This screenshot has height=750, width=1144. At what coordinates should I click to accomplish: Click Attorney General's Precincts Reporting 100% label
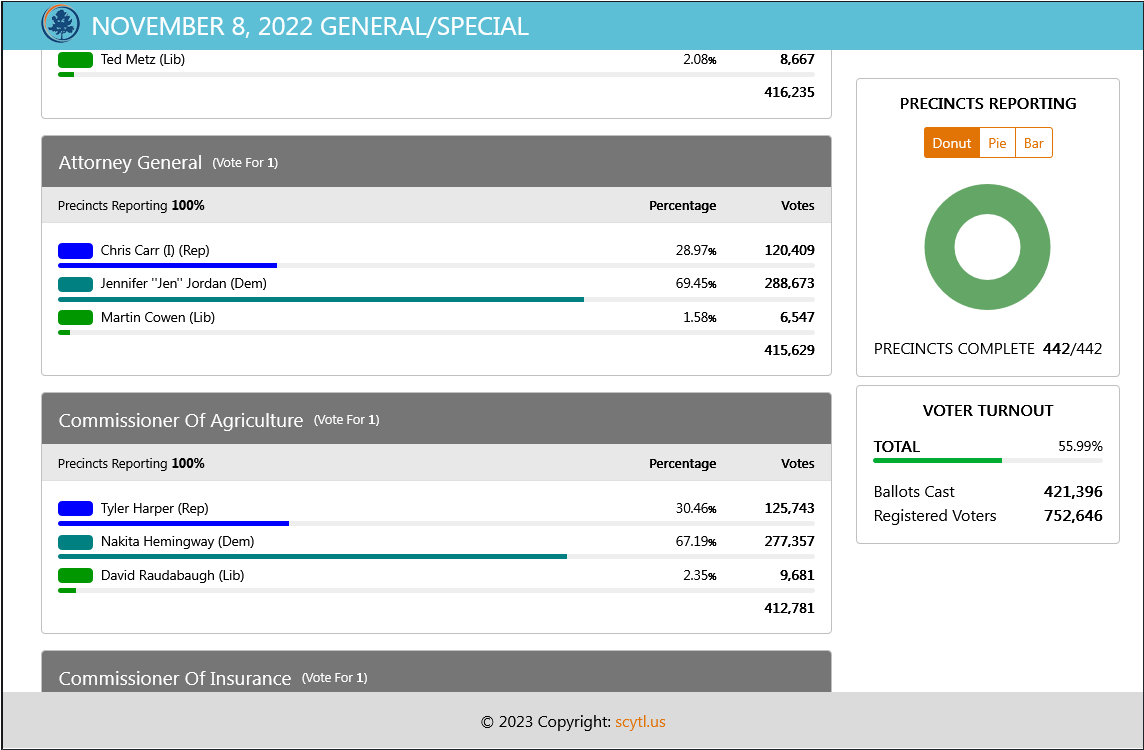coord(131,206)
